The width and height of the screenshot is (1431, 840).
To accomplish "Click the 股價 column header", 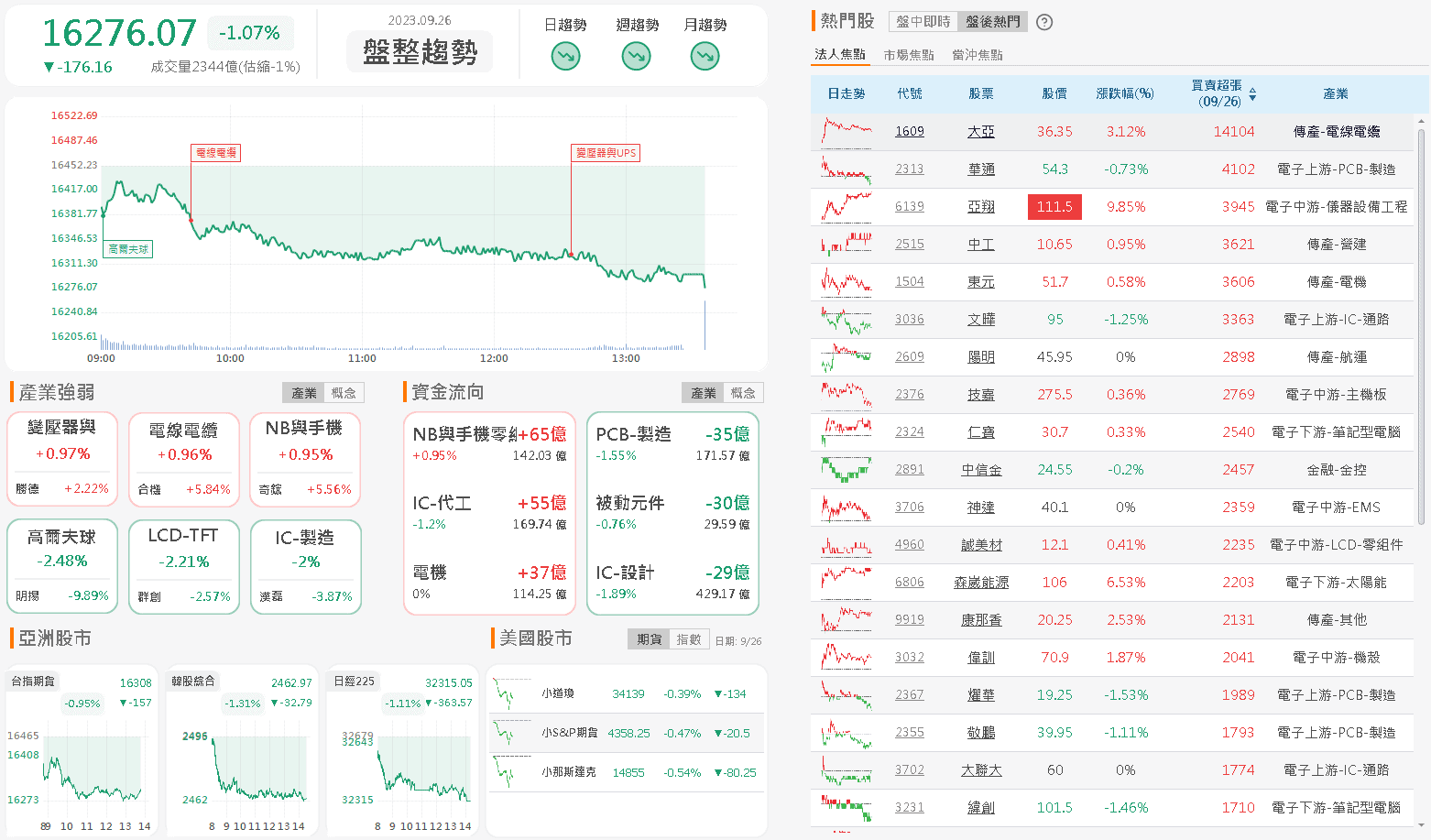I will [1054, 94].
